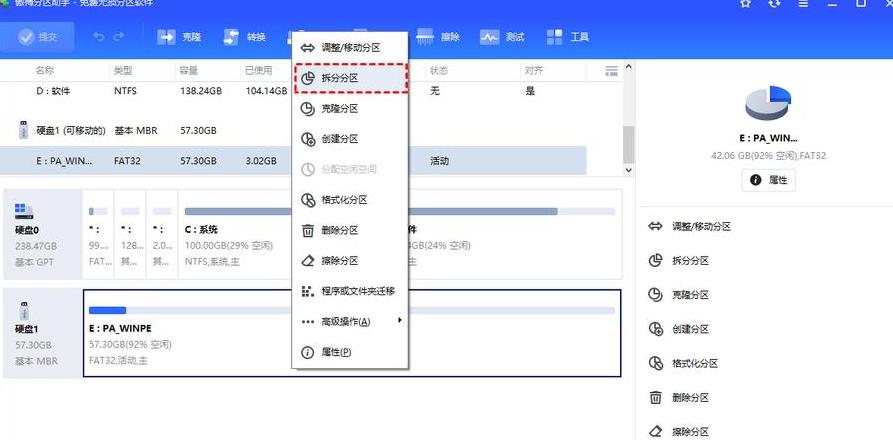
Task: Choose 程序或文件夹迁移 in the context menu
Action: [x=350, y=291]
